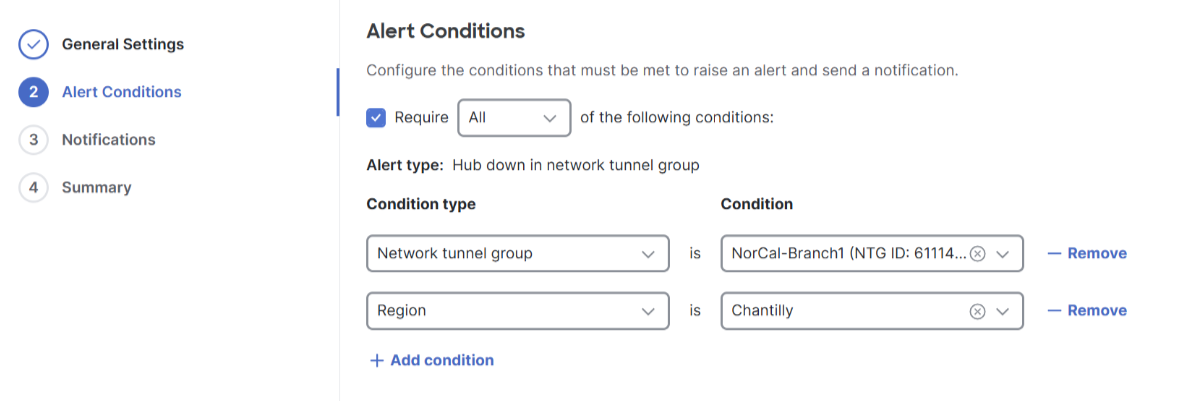Image resolution: width=1178 pixels, height=401 pixels.
Task: Click the plus icon beside Add condition
Action: pos(376,360)
